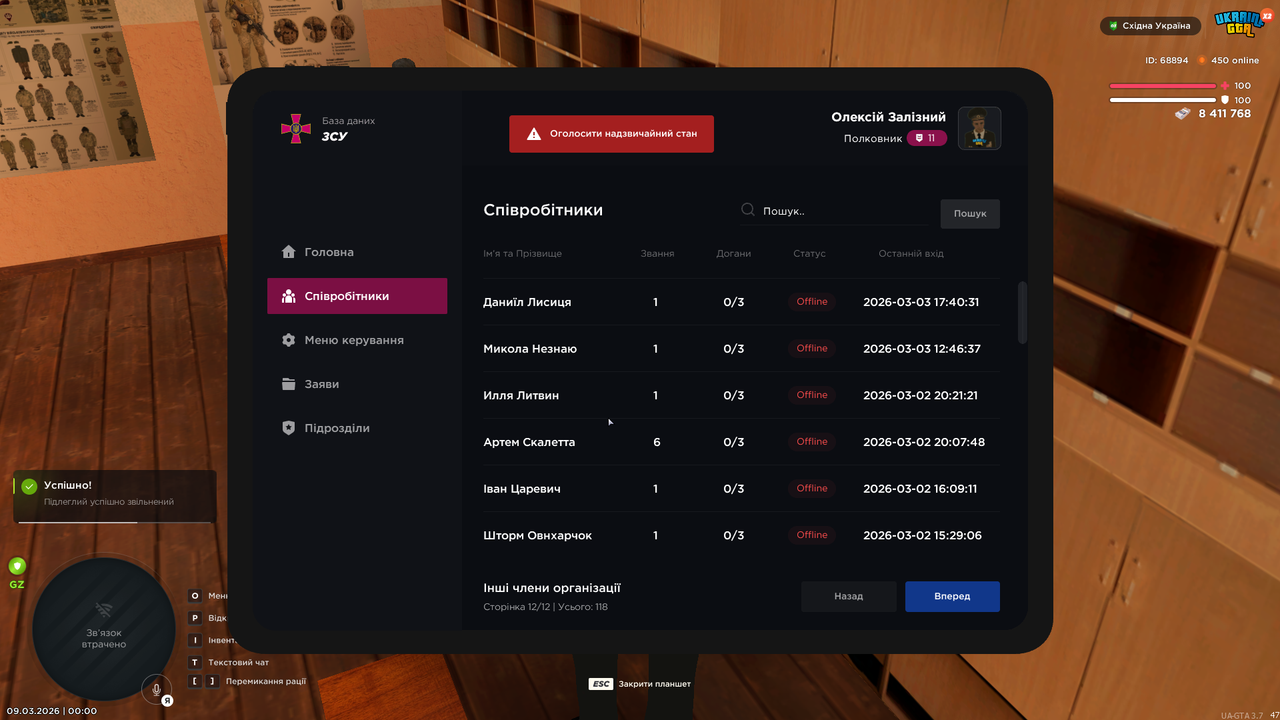
Task: Click the Звання column header
Action: [657, 254]
